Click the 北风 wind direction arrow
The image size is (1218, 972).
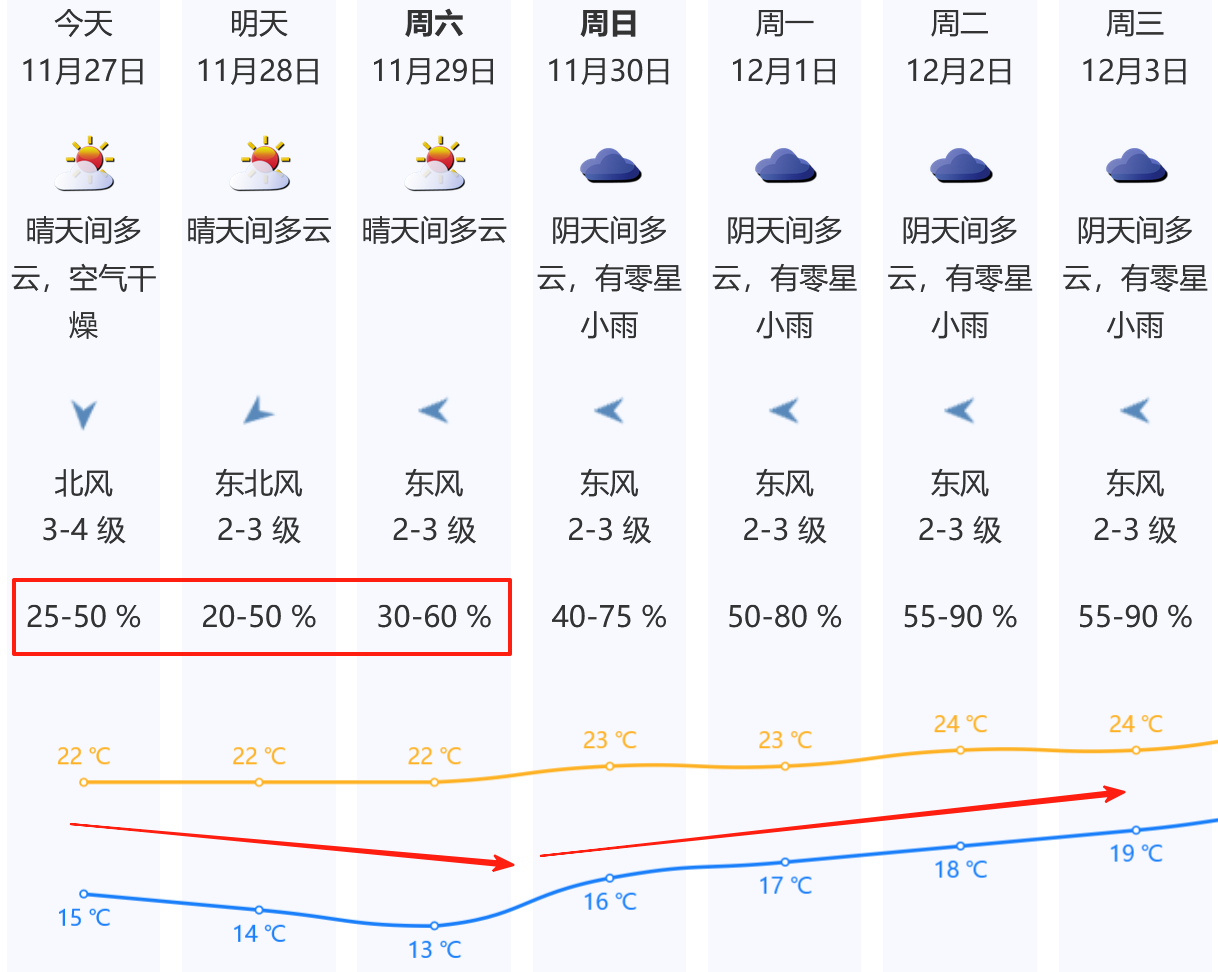coord(84,412)
